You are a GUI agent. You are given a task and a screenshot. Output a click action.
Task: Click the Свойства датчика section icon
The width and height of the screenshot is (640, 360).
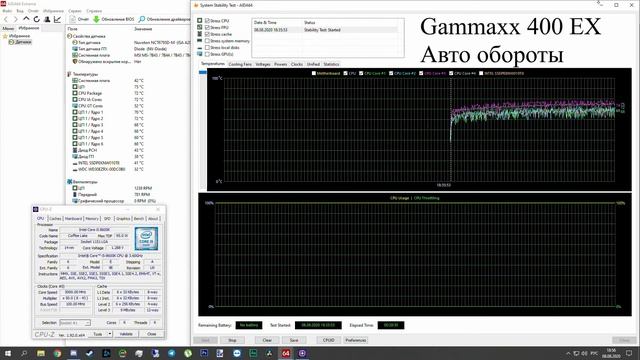pyautogui.click(x=69, y=36)
